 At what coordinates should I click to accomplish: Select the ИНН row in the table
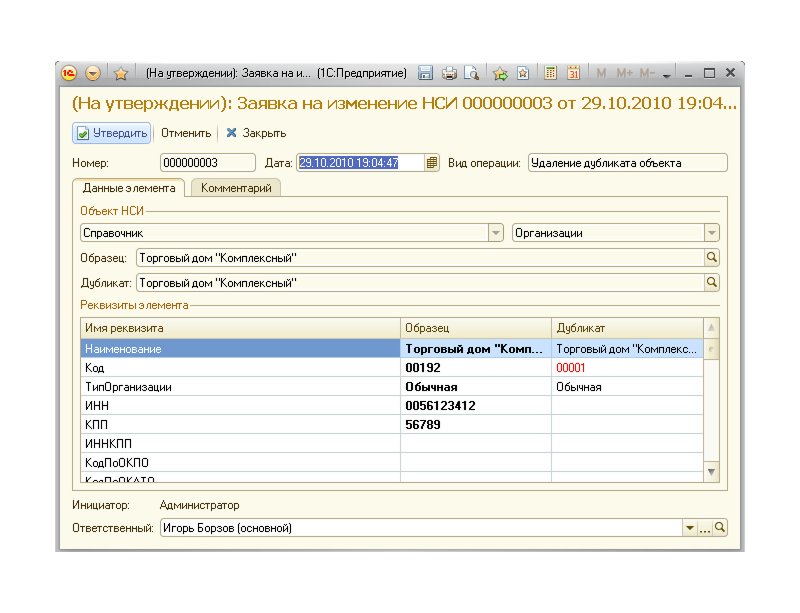(392, 406)
